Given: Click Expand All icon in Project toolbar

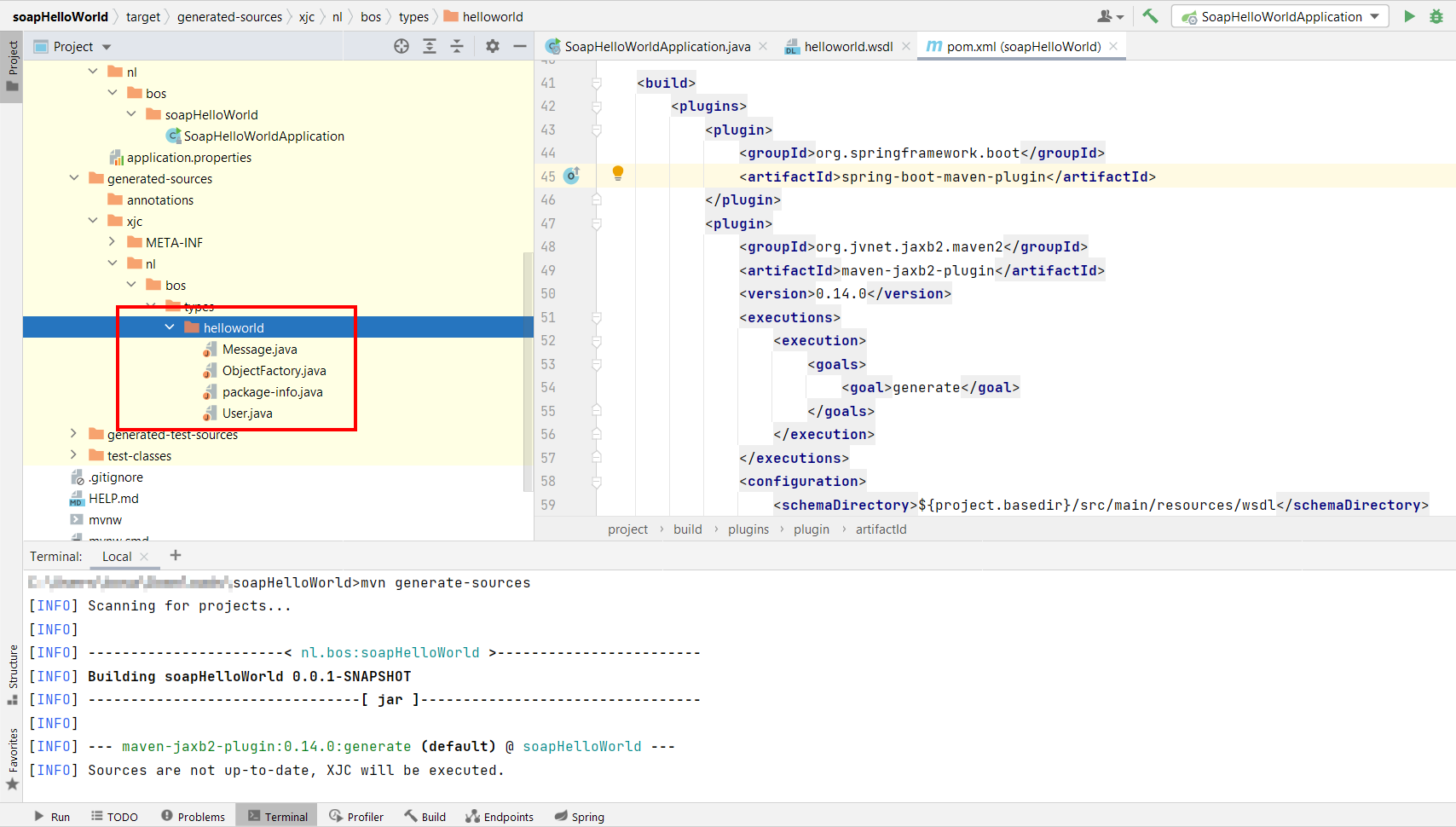Looking at the screenshot, I should click(x=430, y=47).
